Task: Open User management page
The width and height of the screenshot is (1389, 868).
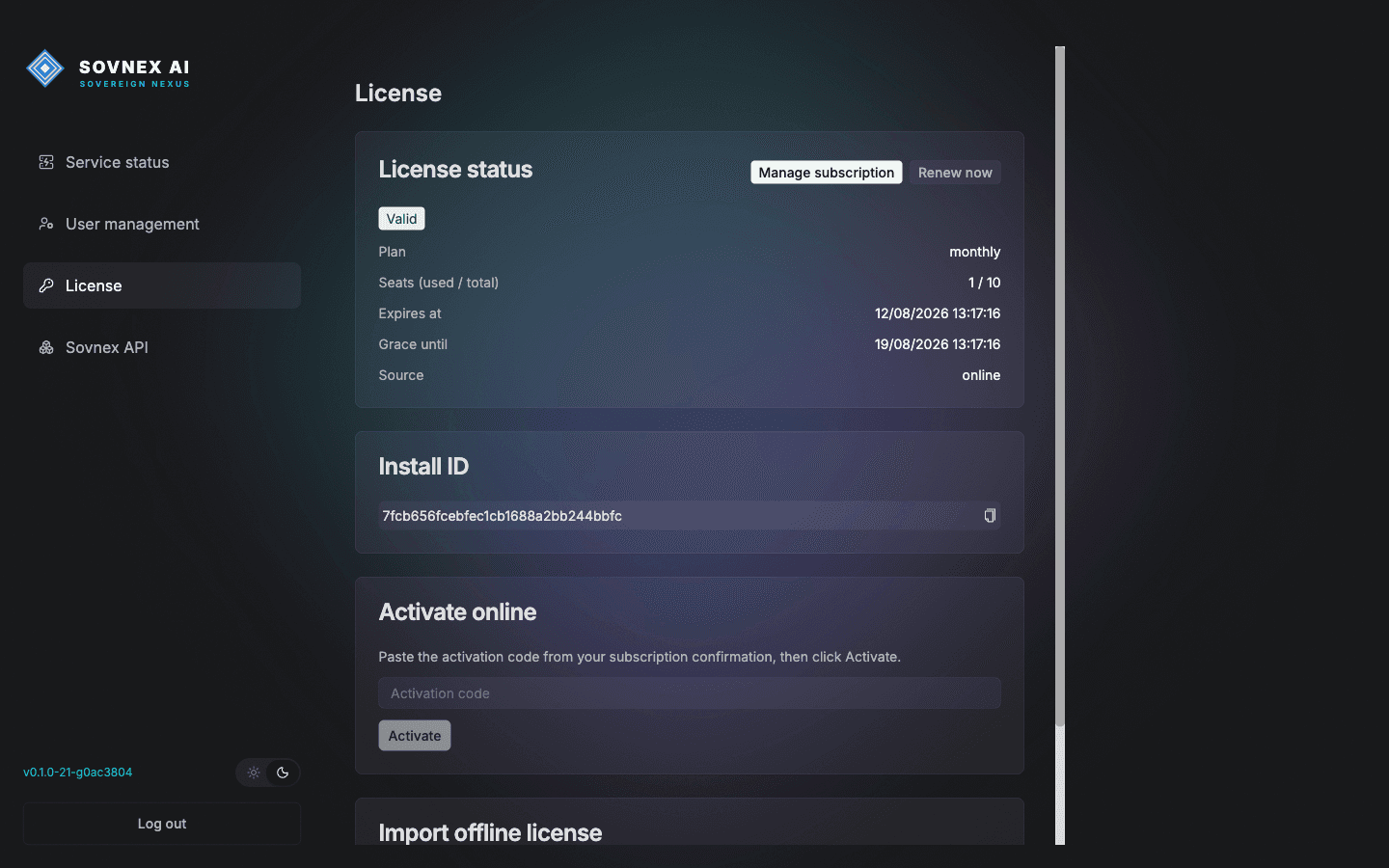Action: click(162, 224)
